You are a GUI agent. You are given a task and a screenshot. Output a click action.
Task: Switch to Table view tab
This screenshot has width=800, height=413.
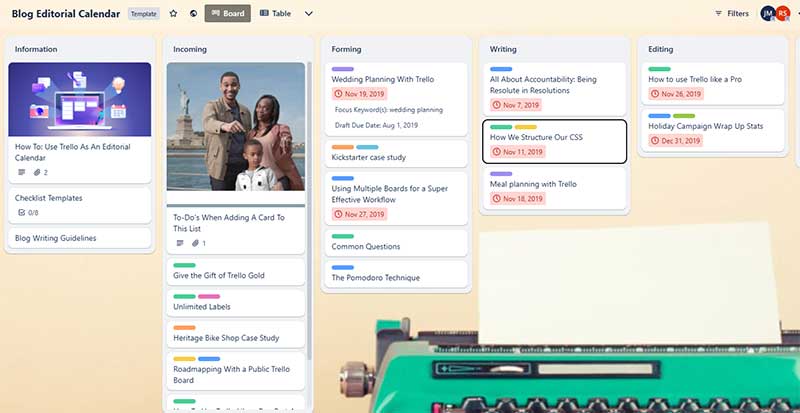click(x=278, y=14)
